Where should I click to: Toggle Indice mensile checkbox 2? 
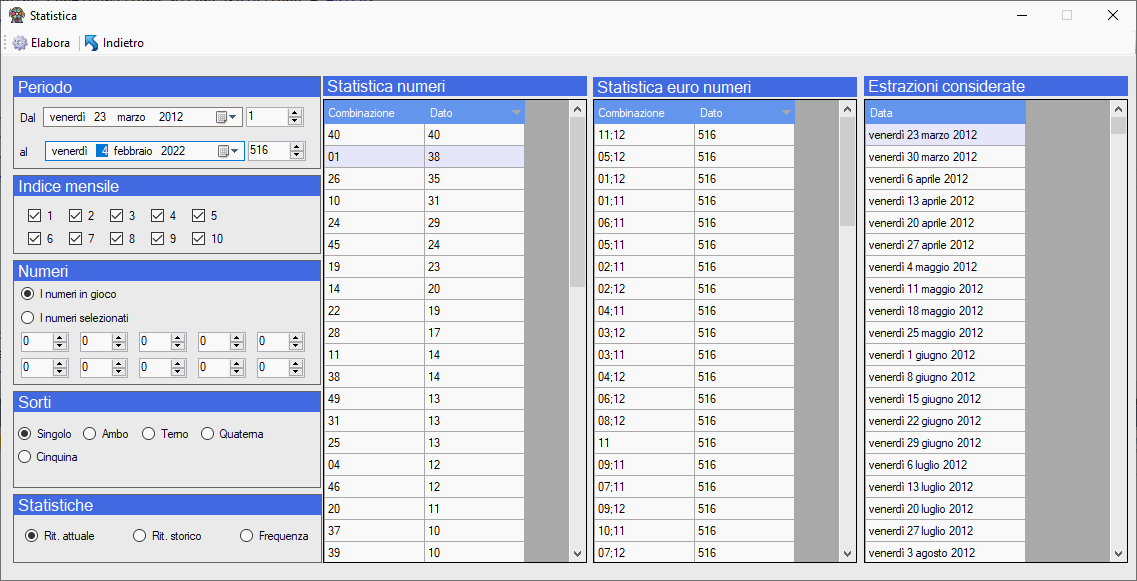(75, 215)
